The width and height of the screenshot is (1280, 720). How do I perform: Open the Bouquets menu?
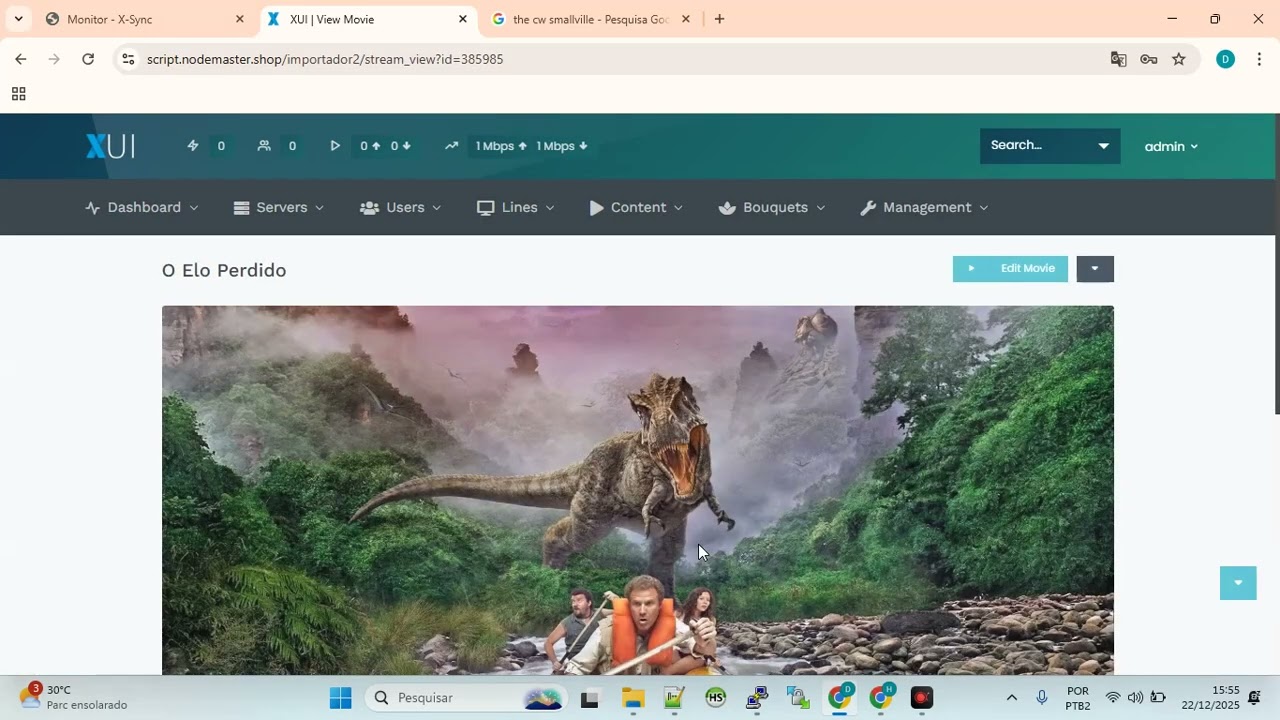click(x=772, y=207)
